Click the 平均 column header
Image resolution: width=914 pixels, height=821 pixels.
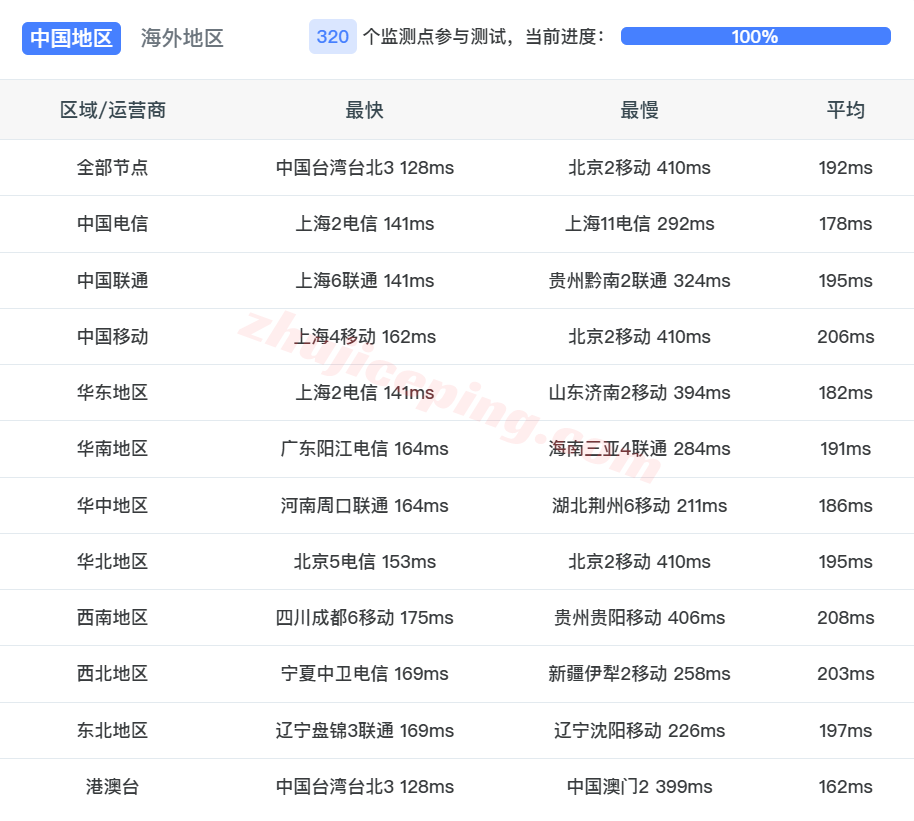click(845, 110)
